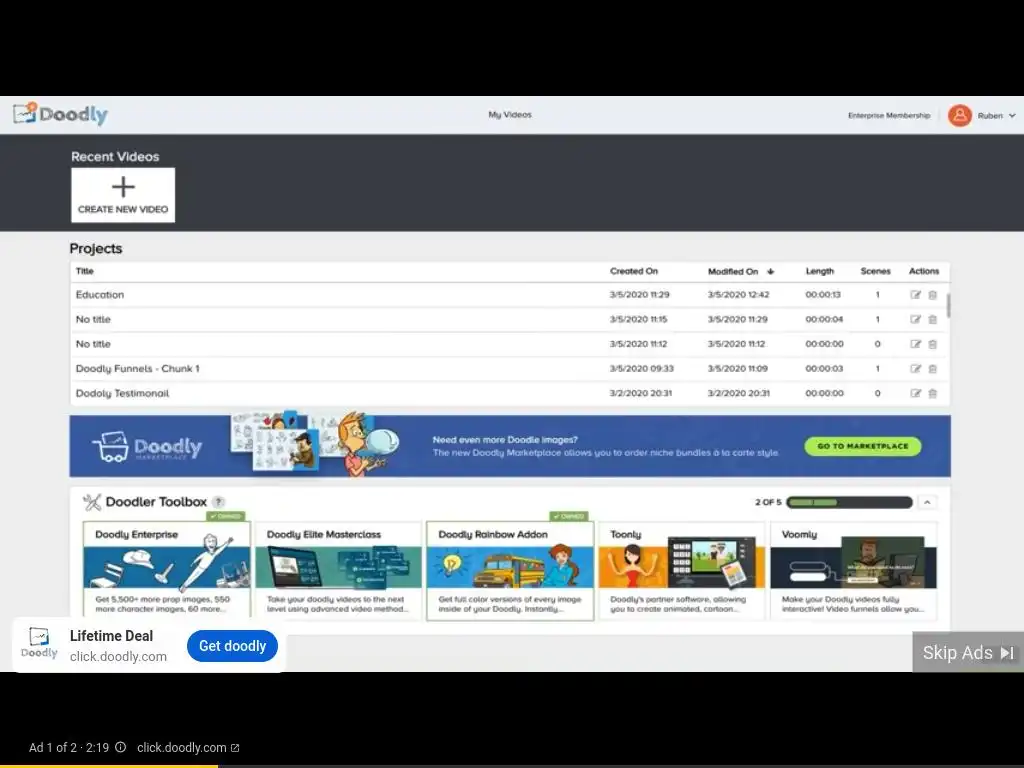The image size is (1024, 768).
Task: Select the 00:00:13 length cell
Action: click(823, 295)
